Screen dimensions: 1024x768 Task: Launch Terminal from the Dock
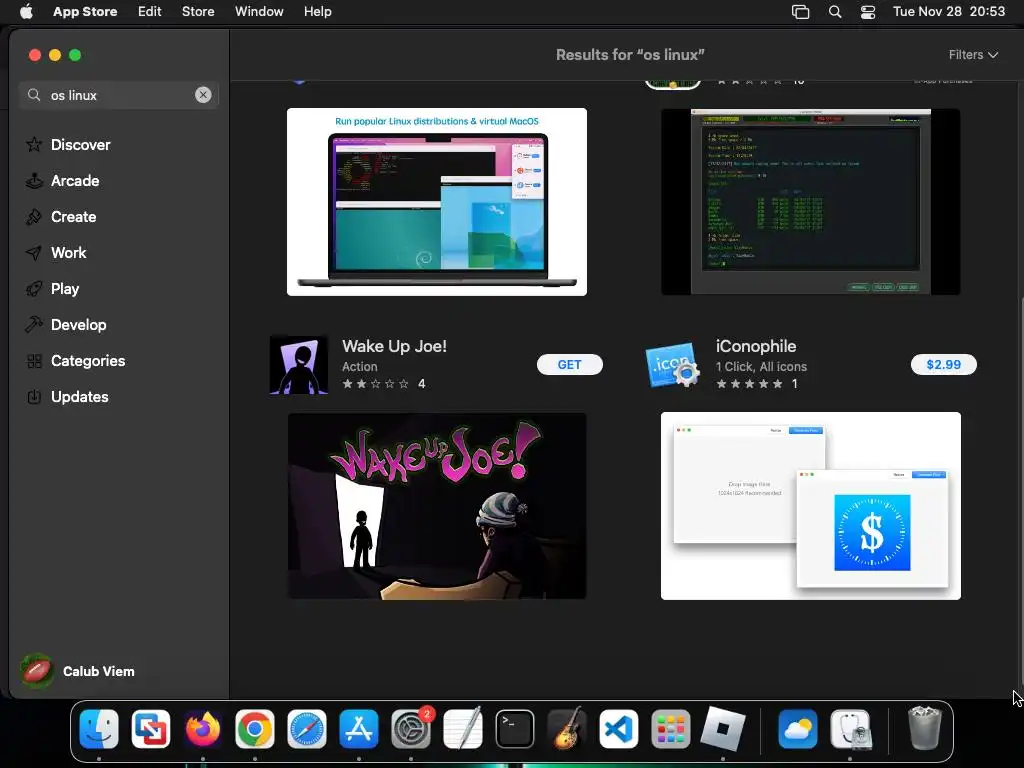[x=515, y=729]
